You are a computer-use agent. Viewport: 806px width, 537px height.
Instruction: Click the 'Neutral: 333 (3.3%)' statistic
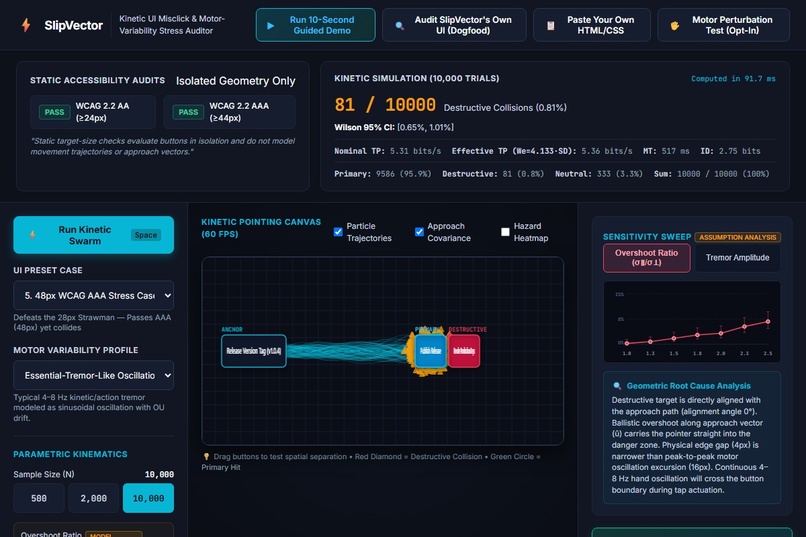tap(599, 174)
